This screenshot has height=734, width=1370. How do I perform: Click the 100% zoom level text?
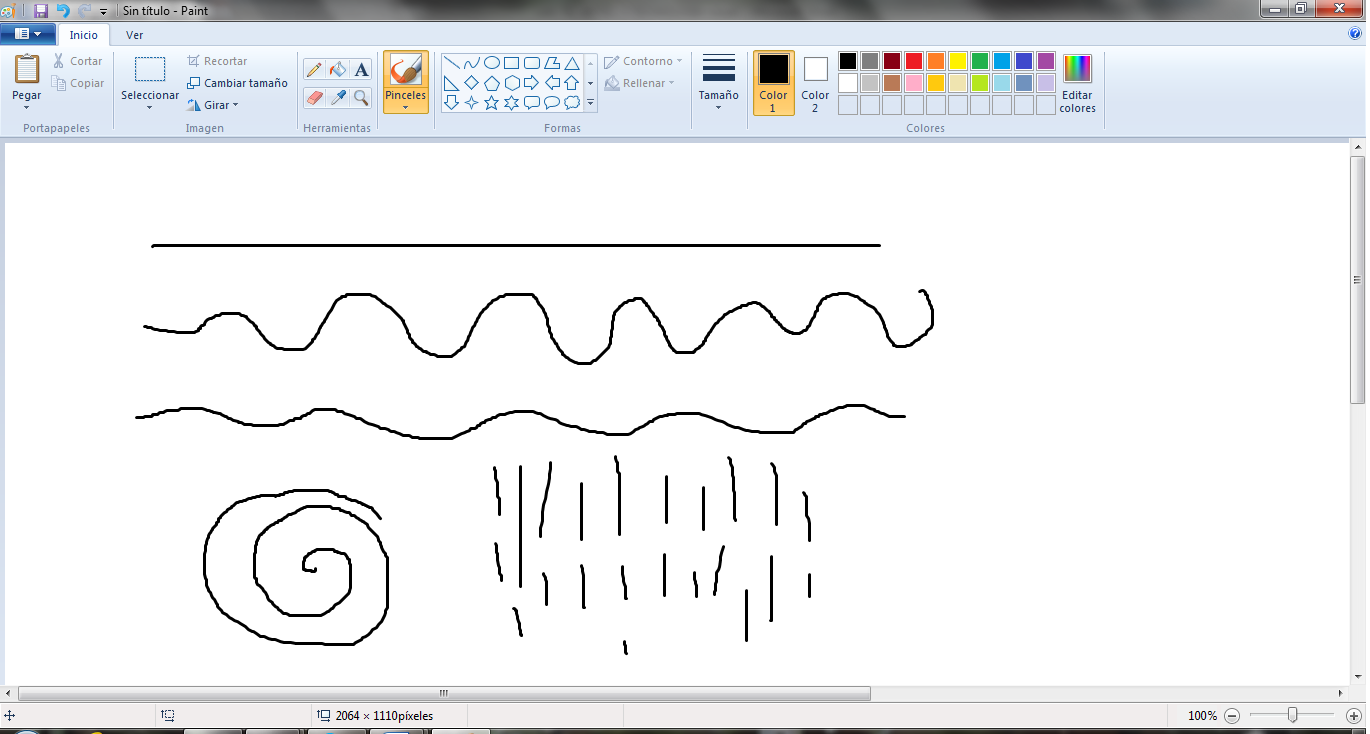point(1202,716)
